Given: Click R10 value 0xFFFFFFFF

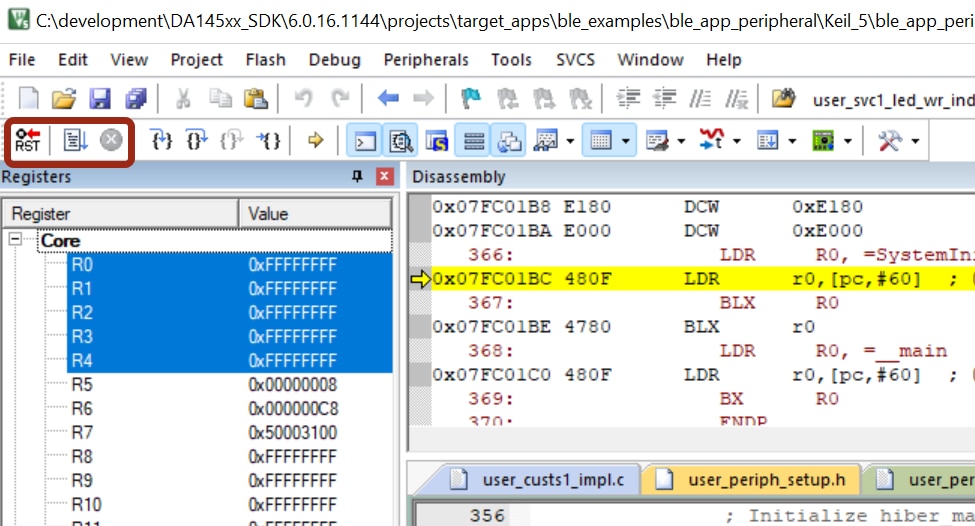Looking at the screenshot, I should point(293,505).
